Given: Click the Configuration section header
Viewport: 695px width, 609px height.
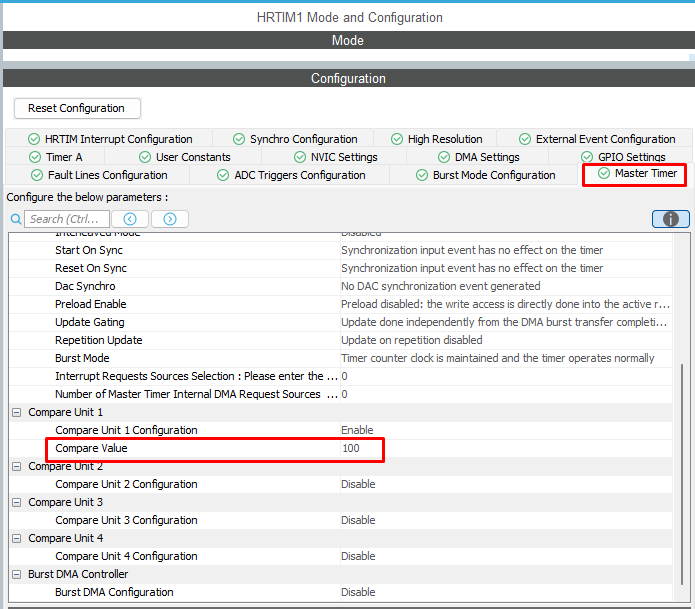Looking at the screenshot, I should pos(349,78).
